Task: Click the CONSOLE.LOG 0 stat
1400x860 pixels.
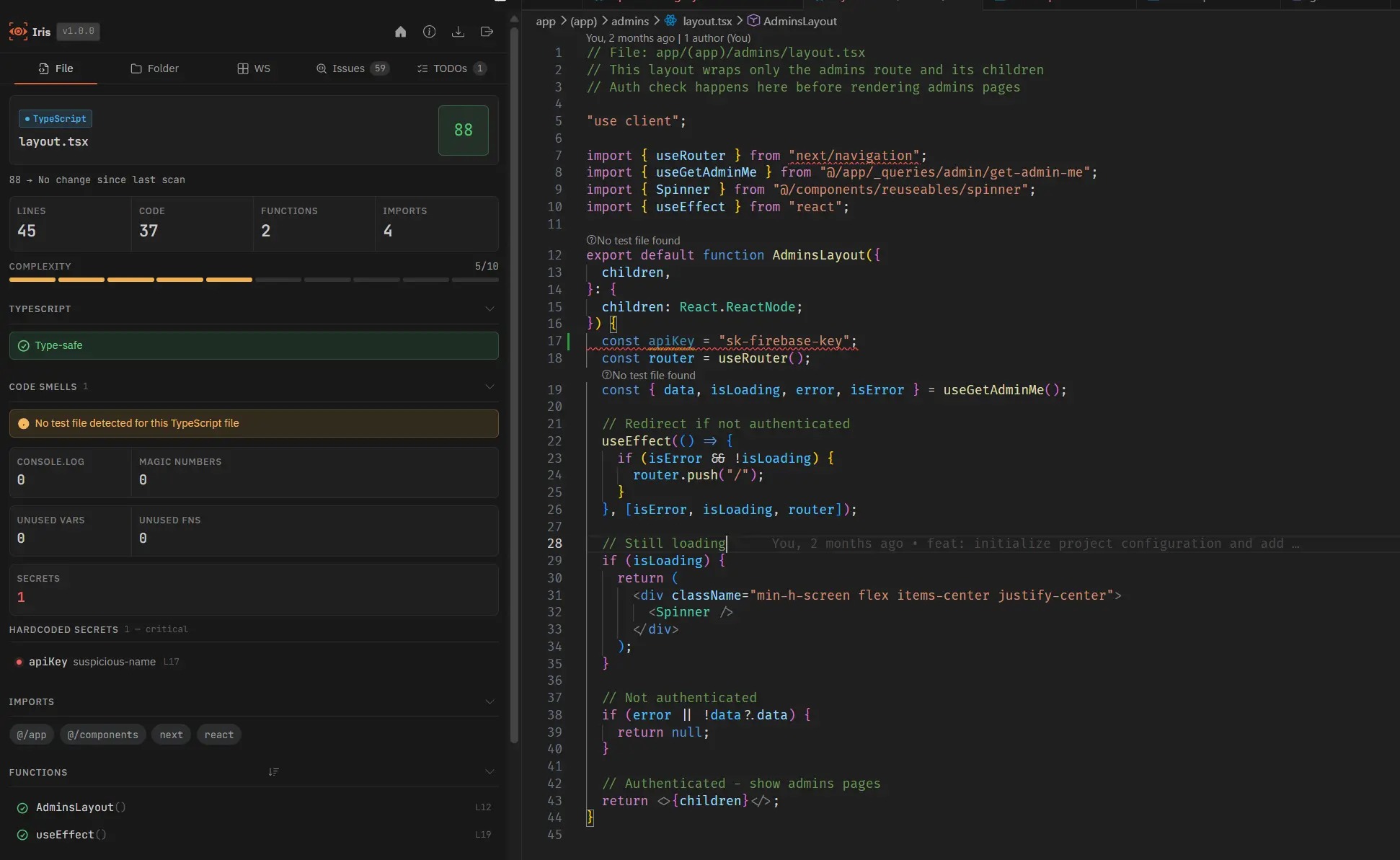Action: [x=70, y=473]
